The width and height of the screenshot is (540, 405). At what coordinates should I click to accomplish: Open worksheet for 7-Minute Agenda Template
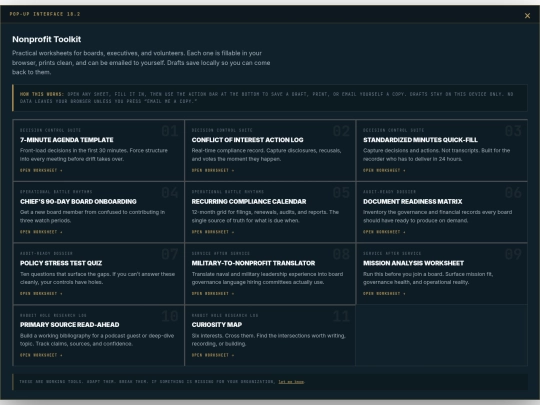41,170
